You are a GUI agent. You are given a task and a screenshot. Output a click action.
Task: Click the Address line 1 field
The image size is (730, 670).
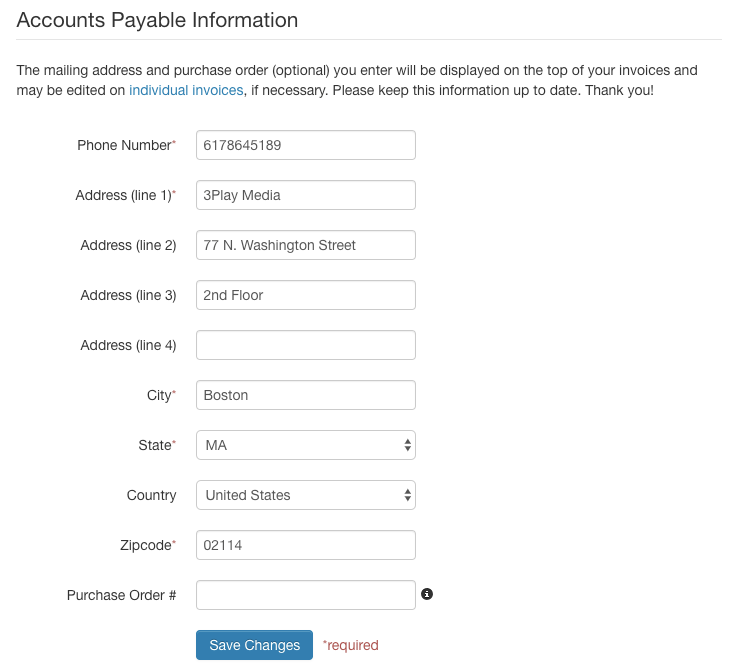coord(305,195)
